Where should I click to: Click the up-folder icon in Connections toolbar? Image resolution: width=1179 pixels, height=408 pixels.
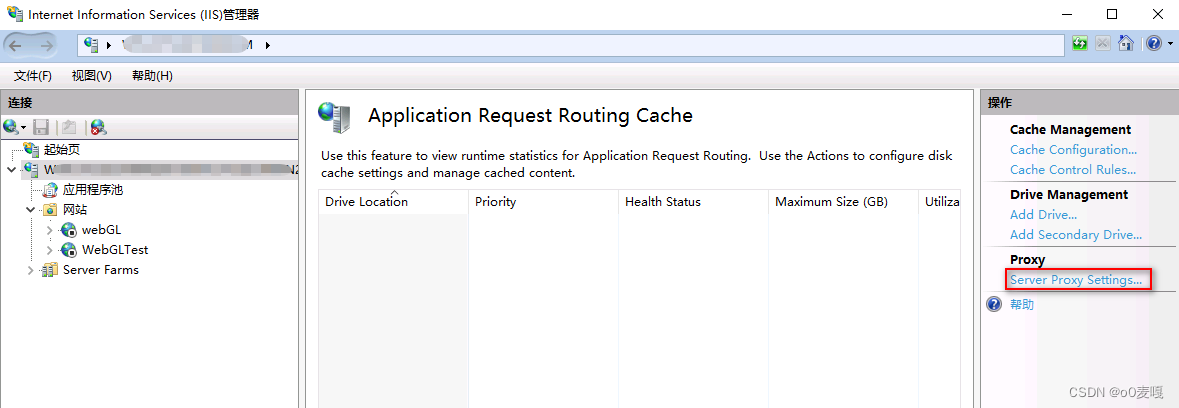(x=68, y=127)
